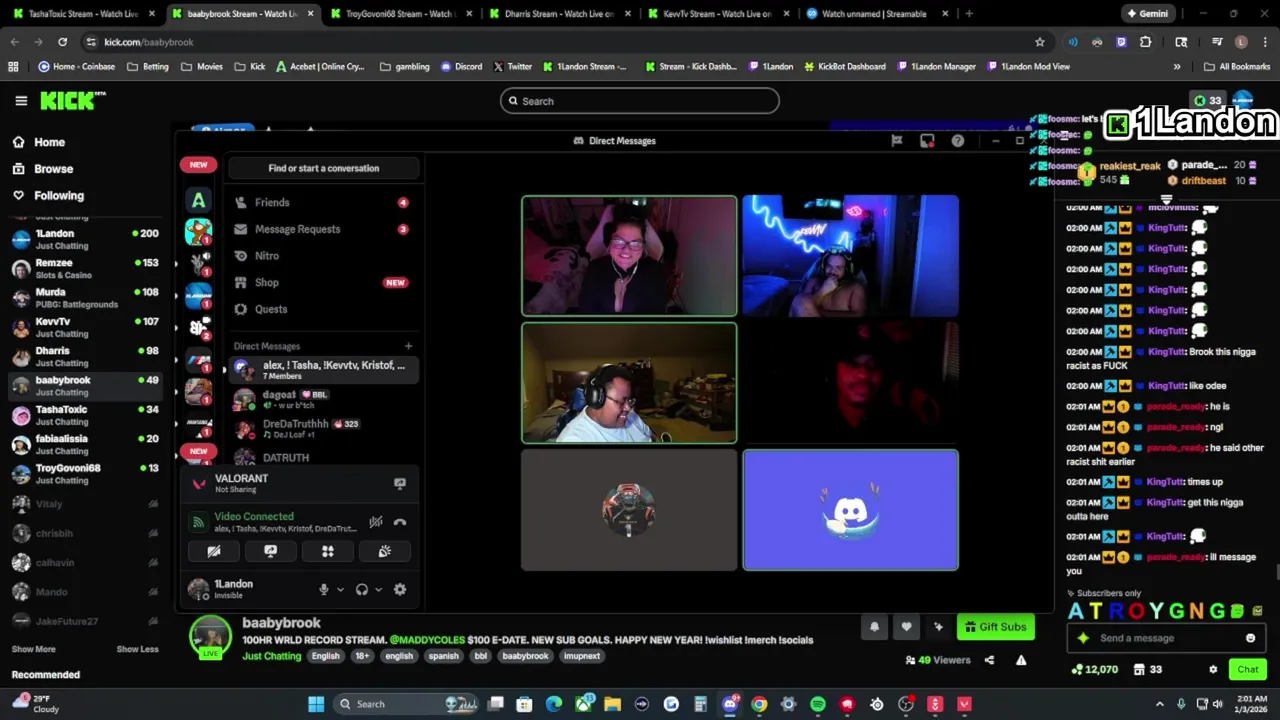This screenshot has width=1280, height=720.
Task: Click Find or start a conversation
Action: (x=323, y=168)
